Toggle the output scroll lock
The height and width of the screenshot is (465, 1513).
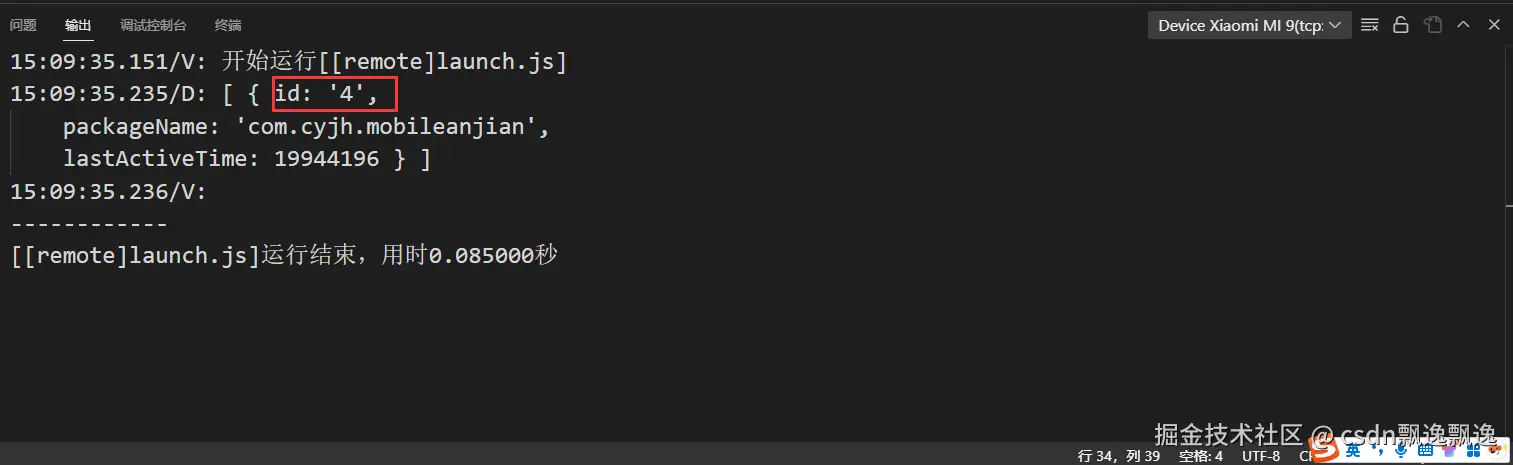tap(1401, 25)
